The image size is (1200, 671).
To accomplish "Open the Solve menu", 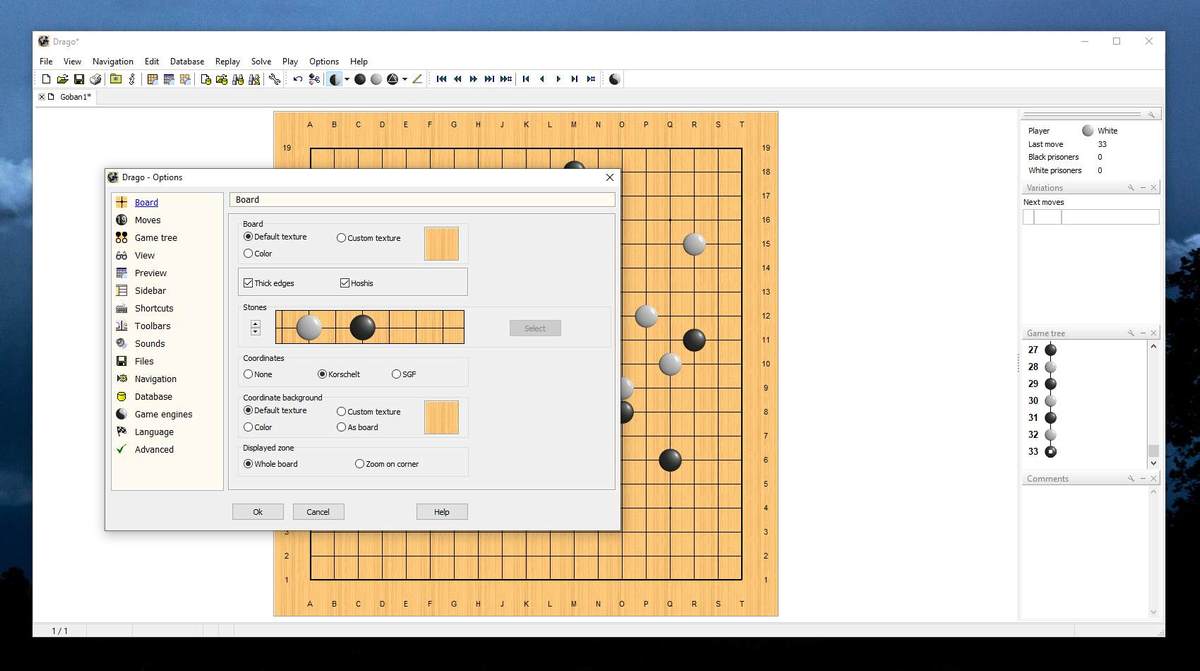I will 261,61.
